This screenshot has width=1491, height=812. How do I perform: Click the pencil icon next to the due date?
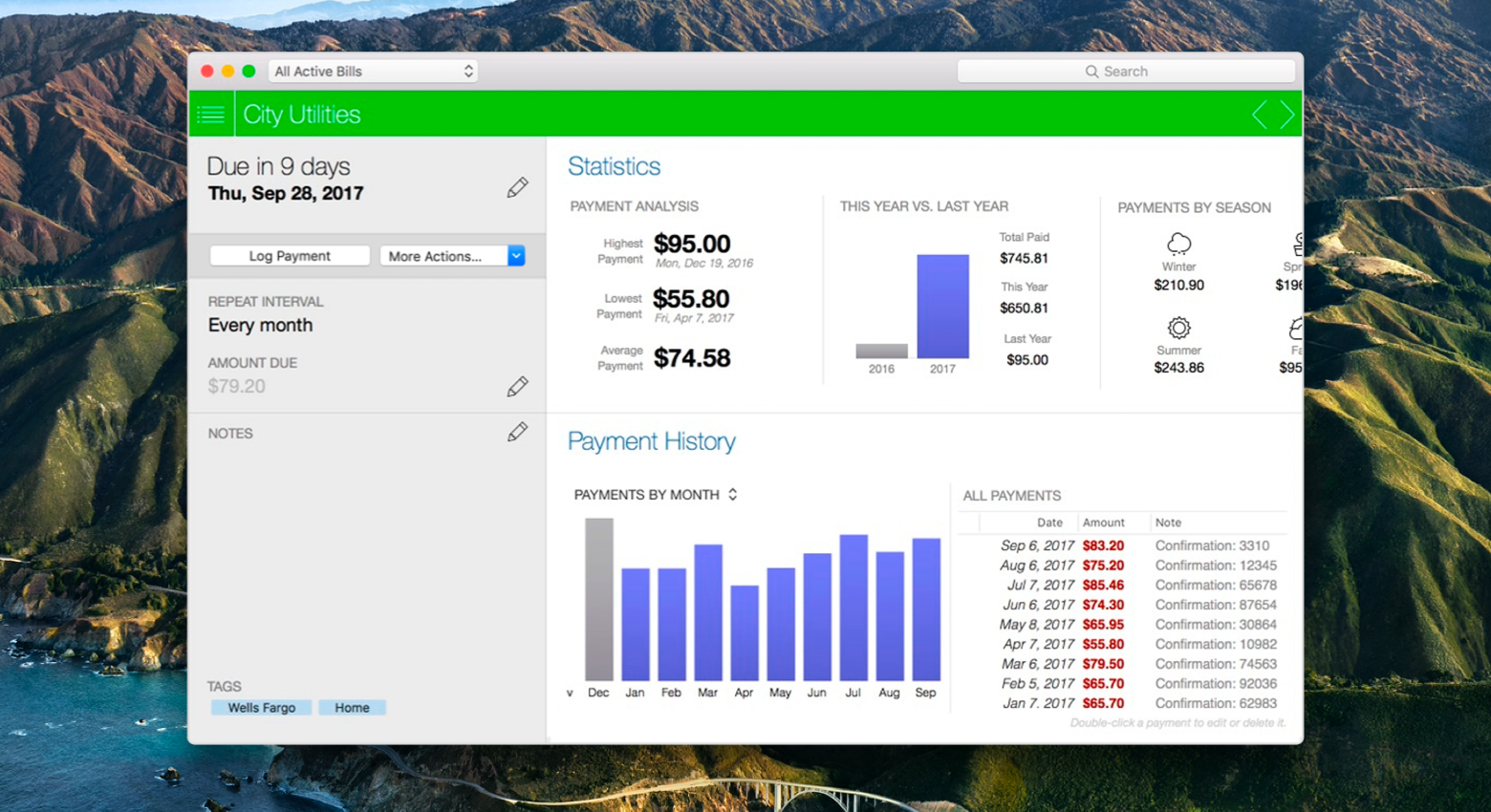pyautogui.click(x=516, y=187)
